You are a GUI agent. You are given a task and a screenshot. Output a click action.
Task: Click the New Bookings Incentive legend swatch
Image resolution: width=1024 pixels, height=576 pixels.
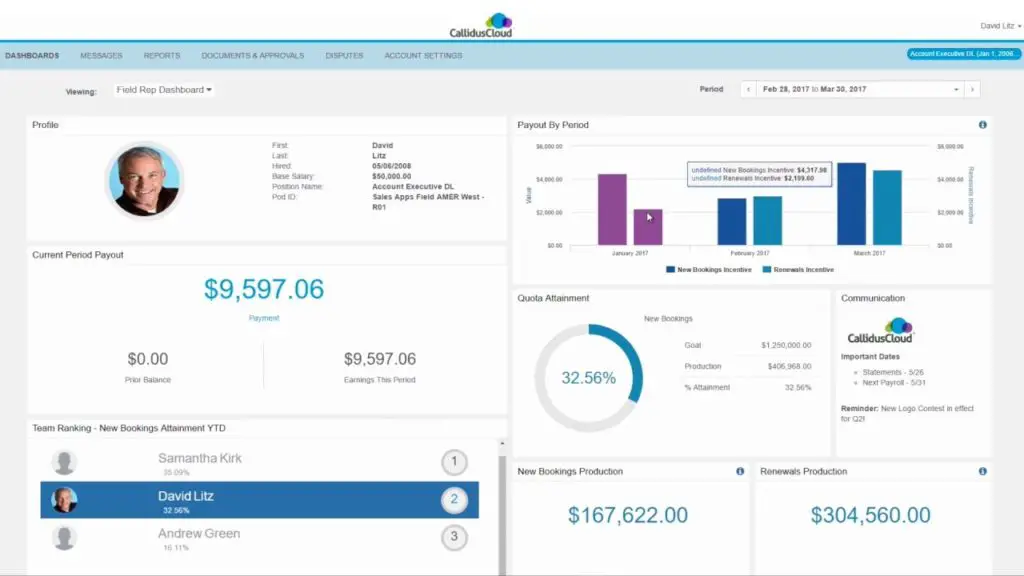(x=670, y=270)
